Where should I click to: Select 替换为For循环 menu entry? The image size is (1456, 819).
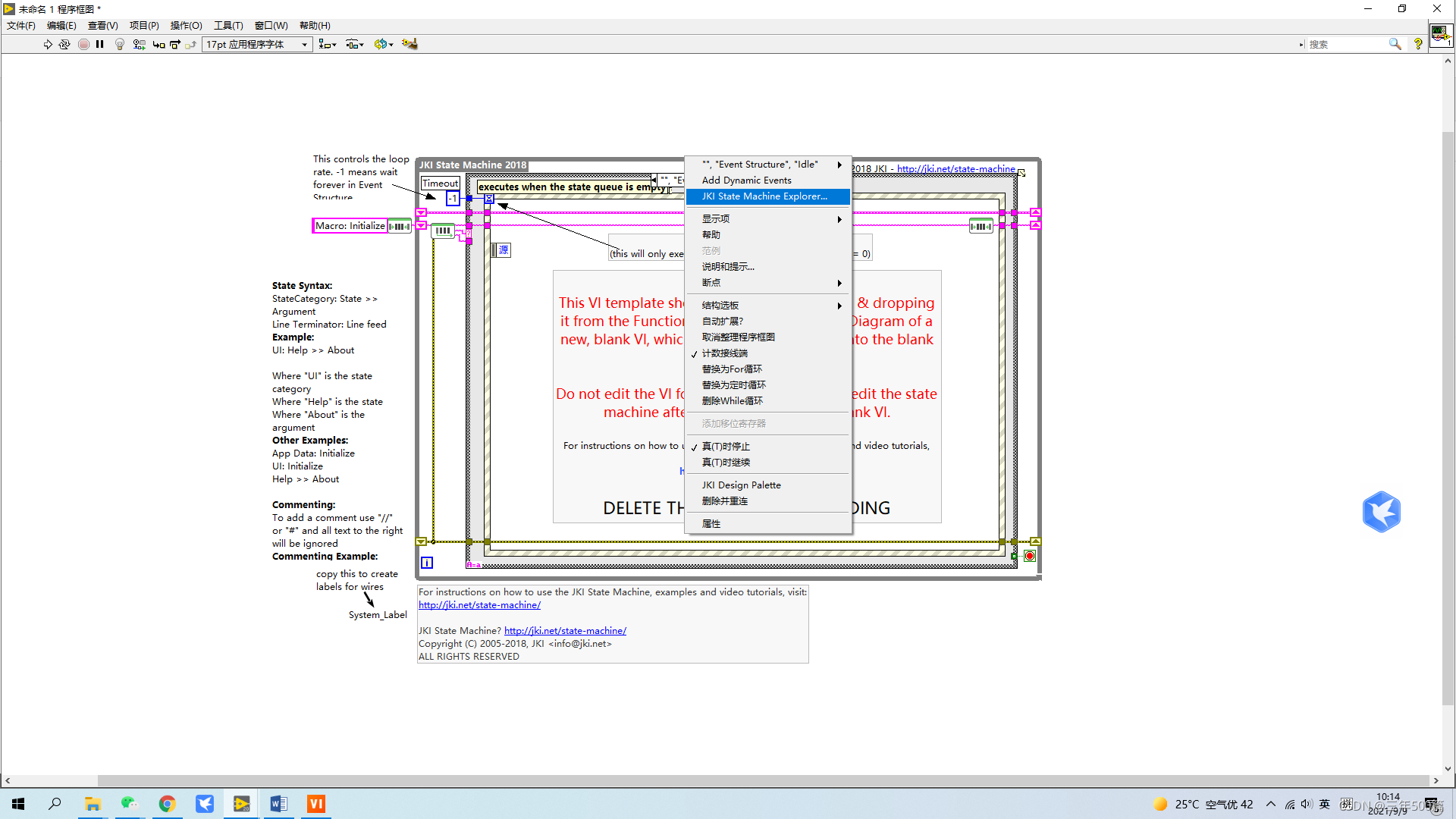pos(767,369)
